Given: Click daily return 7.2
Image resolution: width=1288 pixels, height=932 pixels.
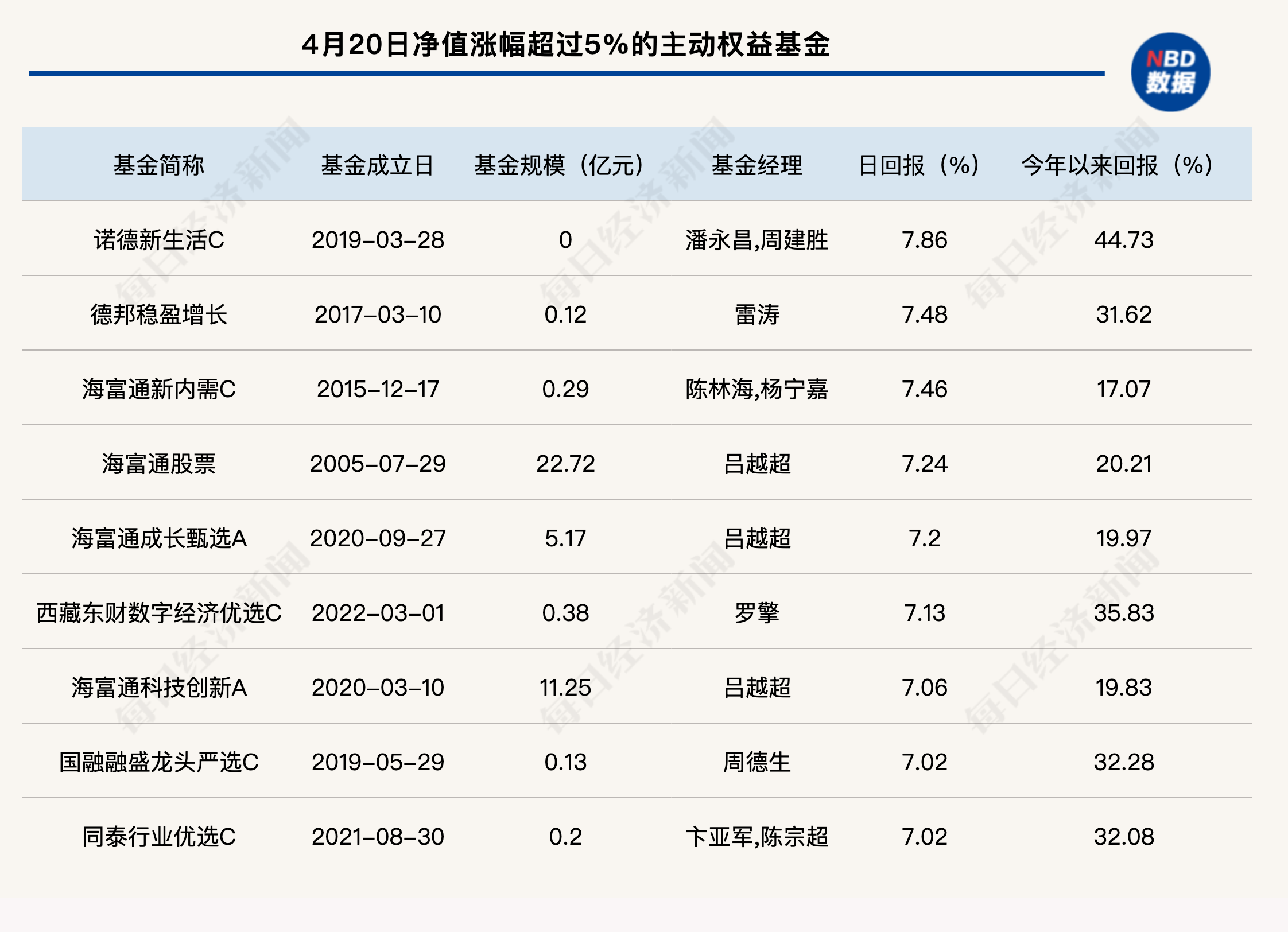Looking at the screenshot, I should [925, 538].
